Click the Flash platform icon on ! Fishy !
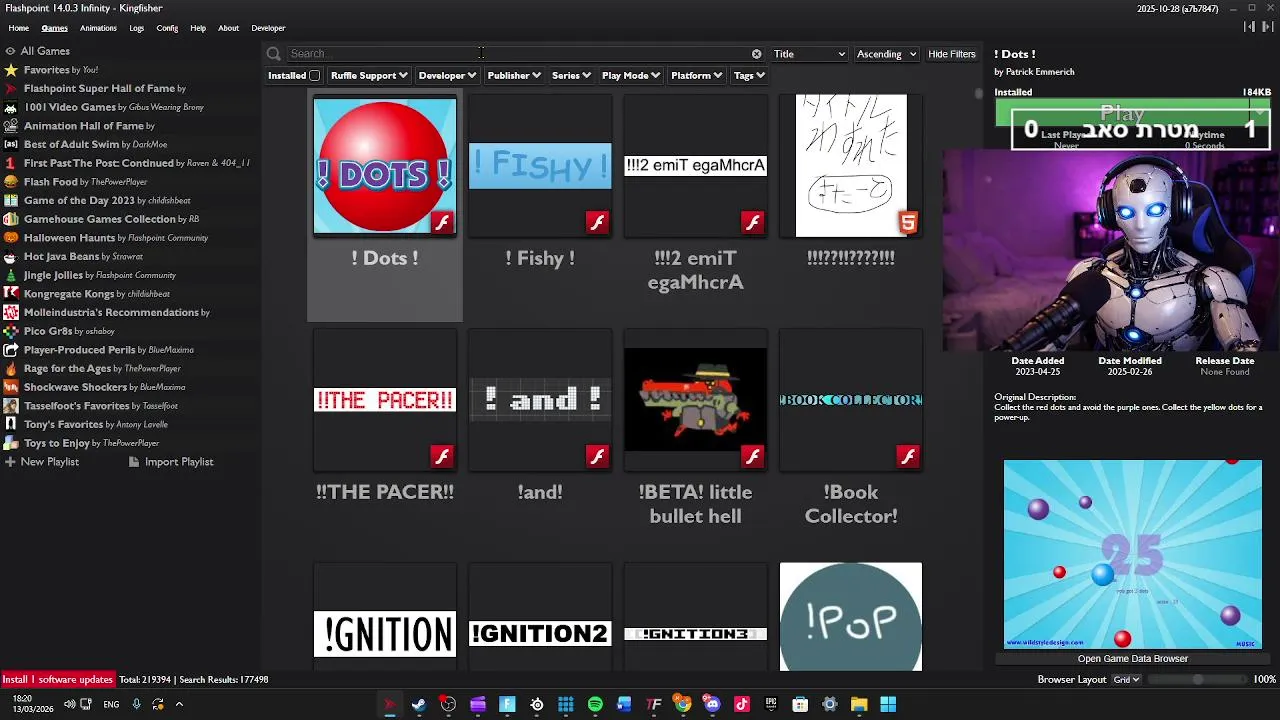 click(x=597, y=223)
